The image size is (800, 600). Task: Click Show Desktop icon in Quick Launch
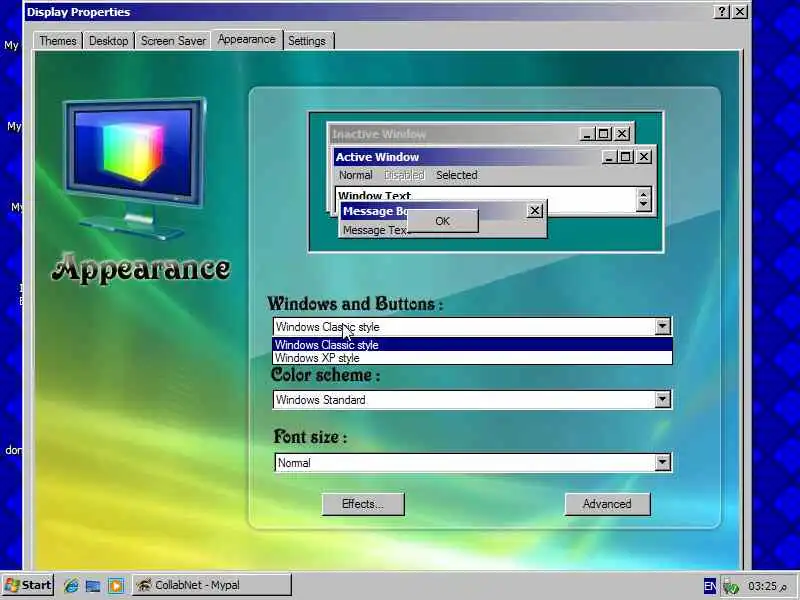click(x=93, y=585)
